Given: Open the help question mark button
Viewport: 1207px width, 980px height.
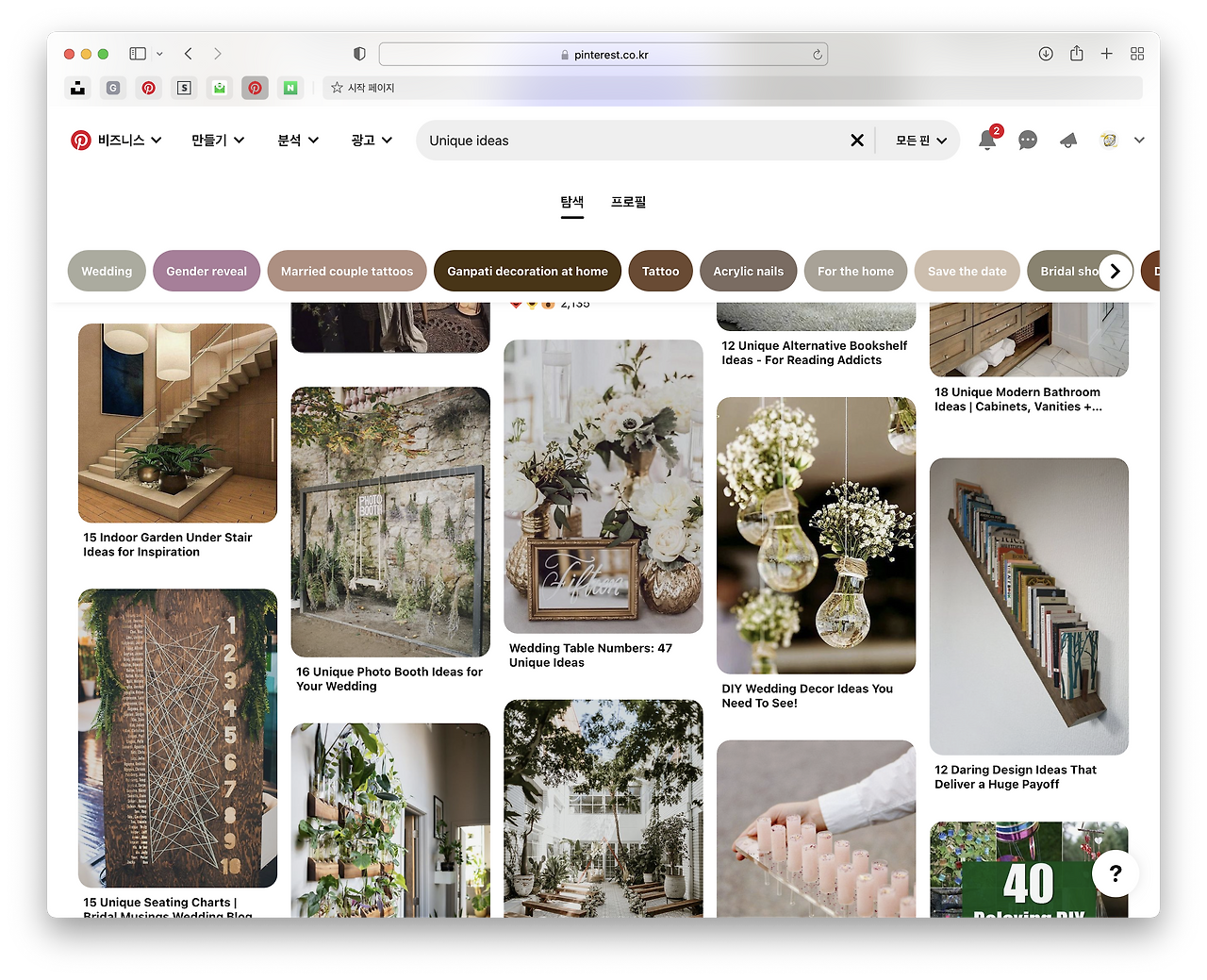Looking at the screenshot, I should pyautogui.click(x=1116, y=873).
